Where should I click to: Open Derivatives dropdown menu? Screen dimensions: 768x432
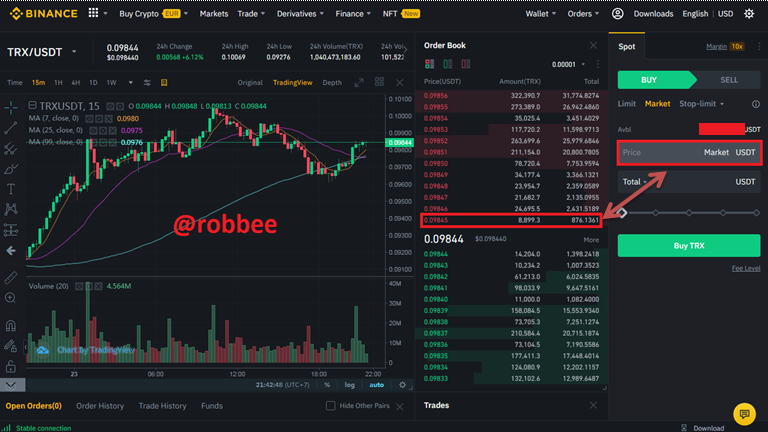click(300, 14)
